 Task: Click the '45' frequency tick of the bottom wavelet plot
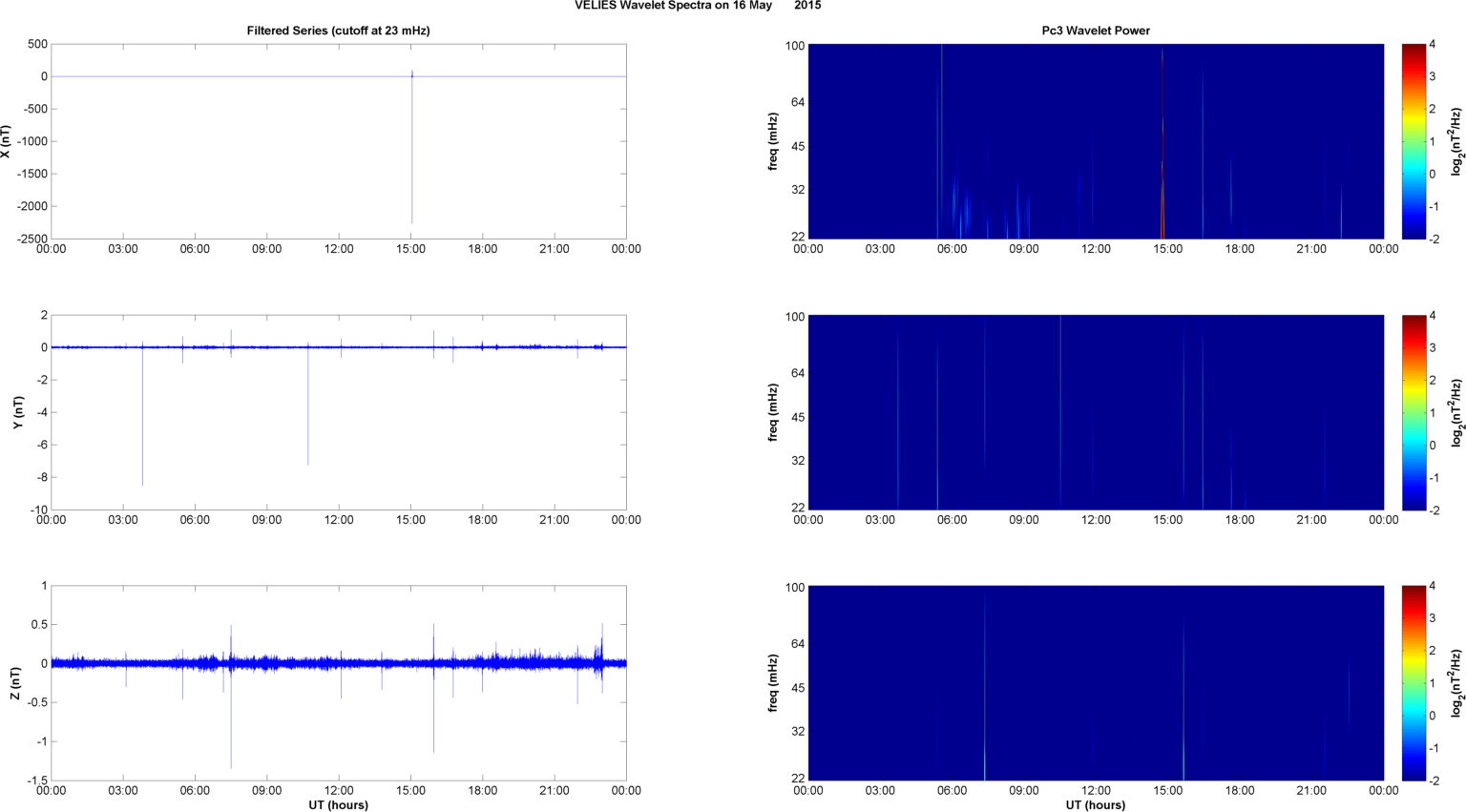pyautogui.click(x=798, y=688)
